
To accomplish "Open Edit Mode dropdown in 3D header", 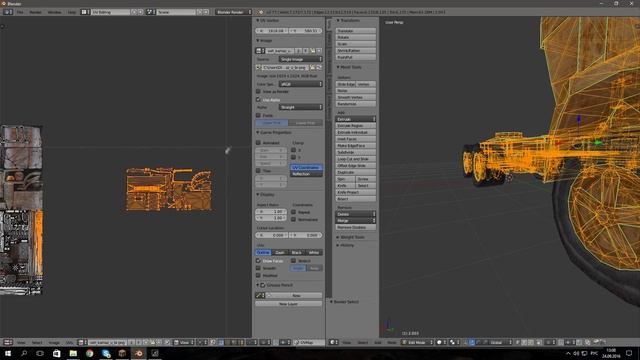I will pyautogui.click(x=417, y=342).
